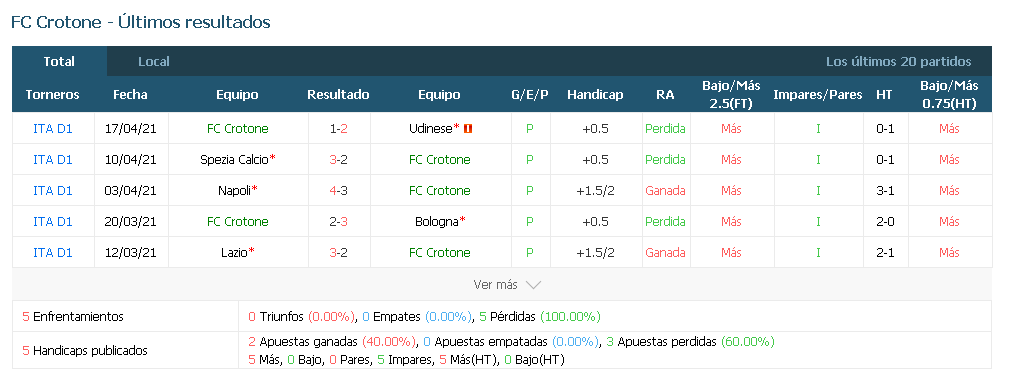This screenshot has width=1009, height=375.
Task: Click the Handicap column header
Action: pyautogui.click(x=595, y=95)
